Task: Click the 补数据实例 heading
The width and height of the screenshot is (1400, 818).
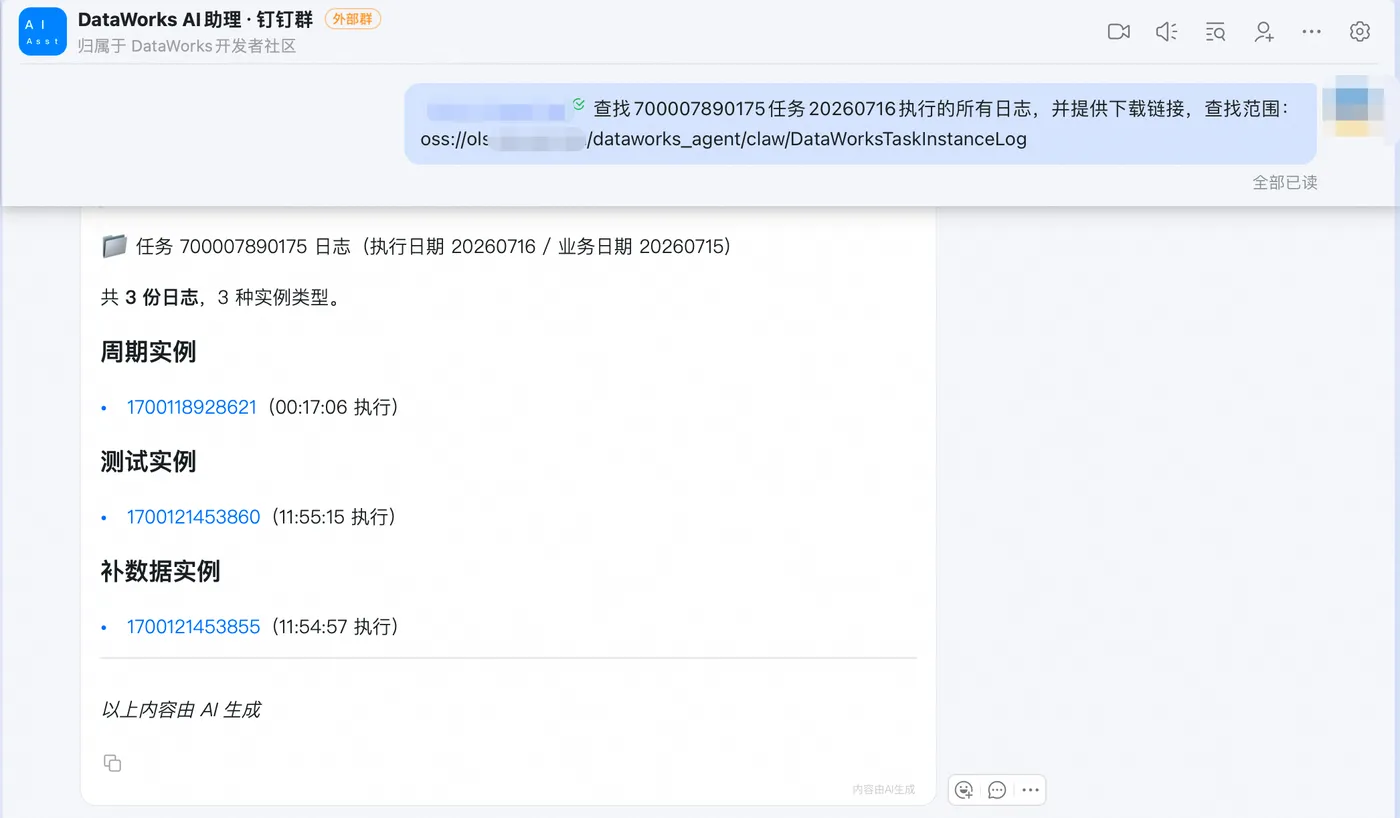Action: tap(160, 572)
